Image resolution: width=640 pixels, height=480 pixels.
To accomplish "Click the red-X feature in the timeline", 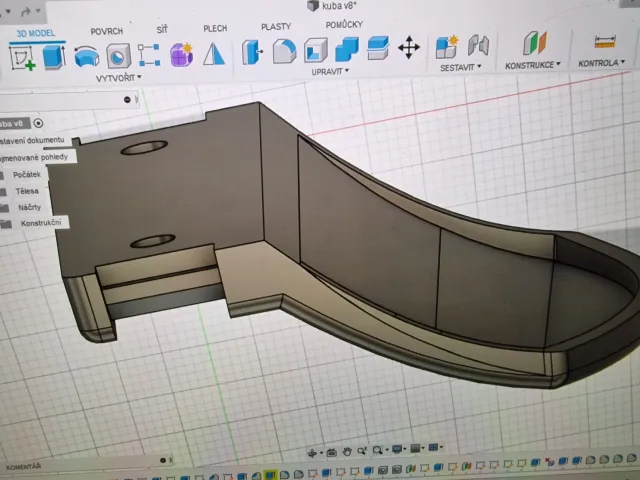I will tap(549, 463).
